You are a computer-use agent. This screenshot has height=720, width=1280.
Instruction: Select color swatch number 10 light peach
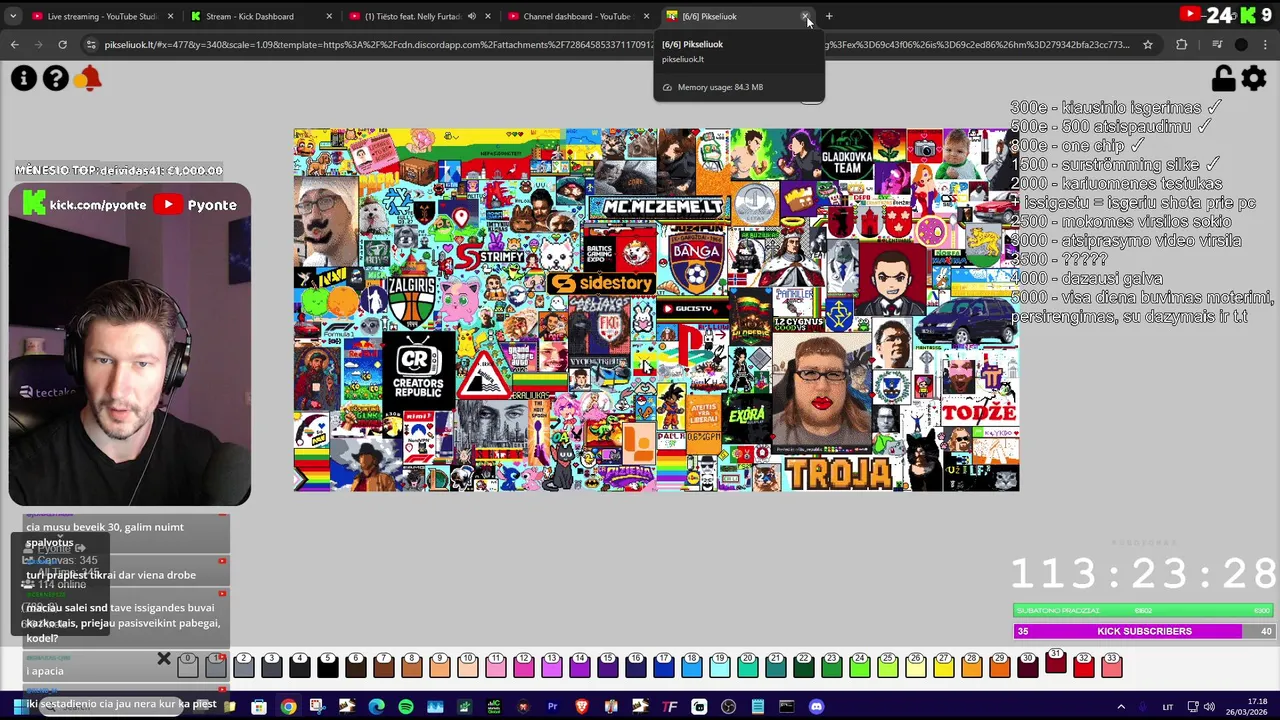[468, 665]
